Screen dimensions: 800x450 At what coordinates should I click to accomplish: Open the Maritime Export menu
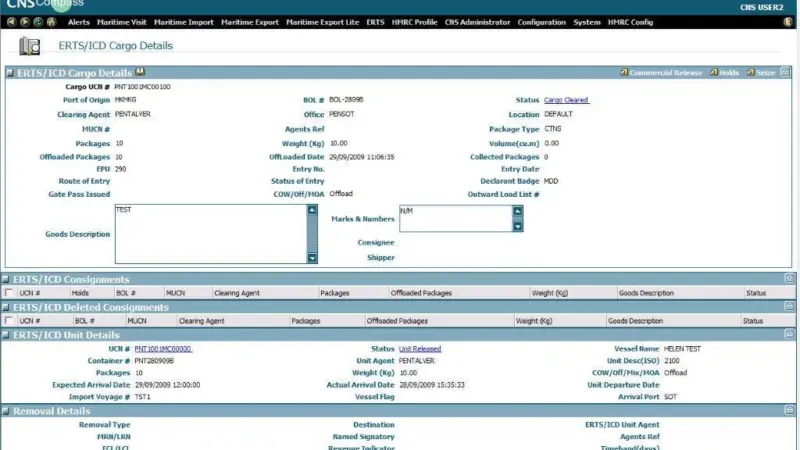pos(250,22)
